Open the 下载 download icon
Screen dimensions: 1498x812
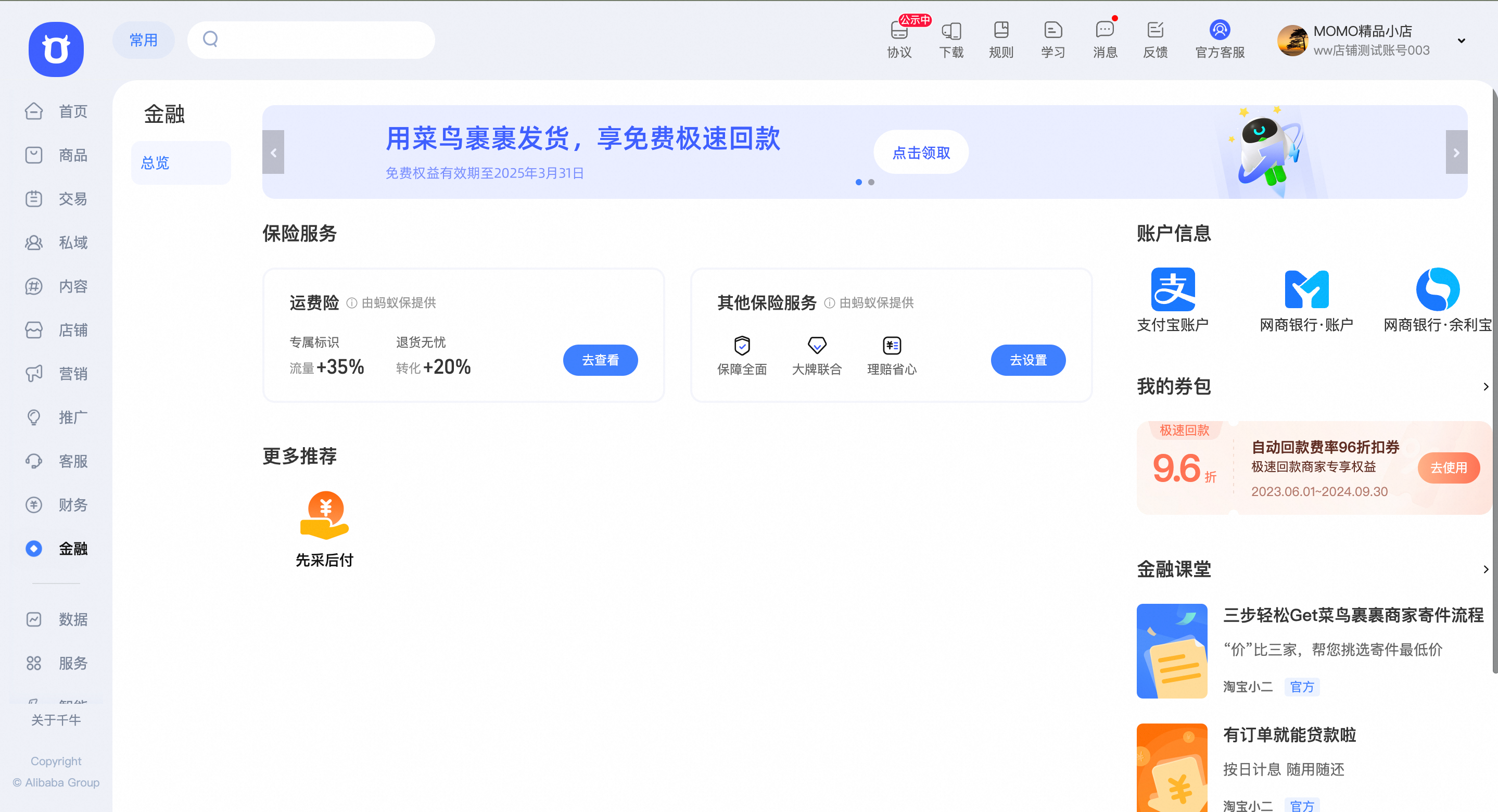(951, 40)
